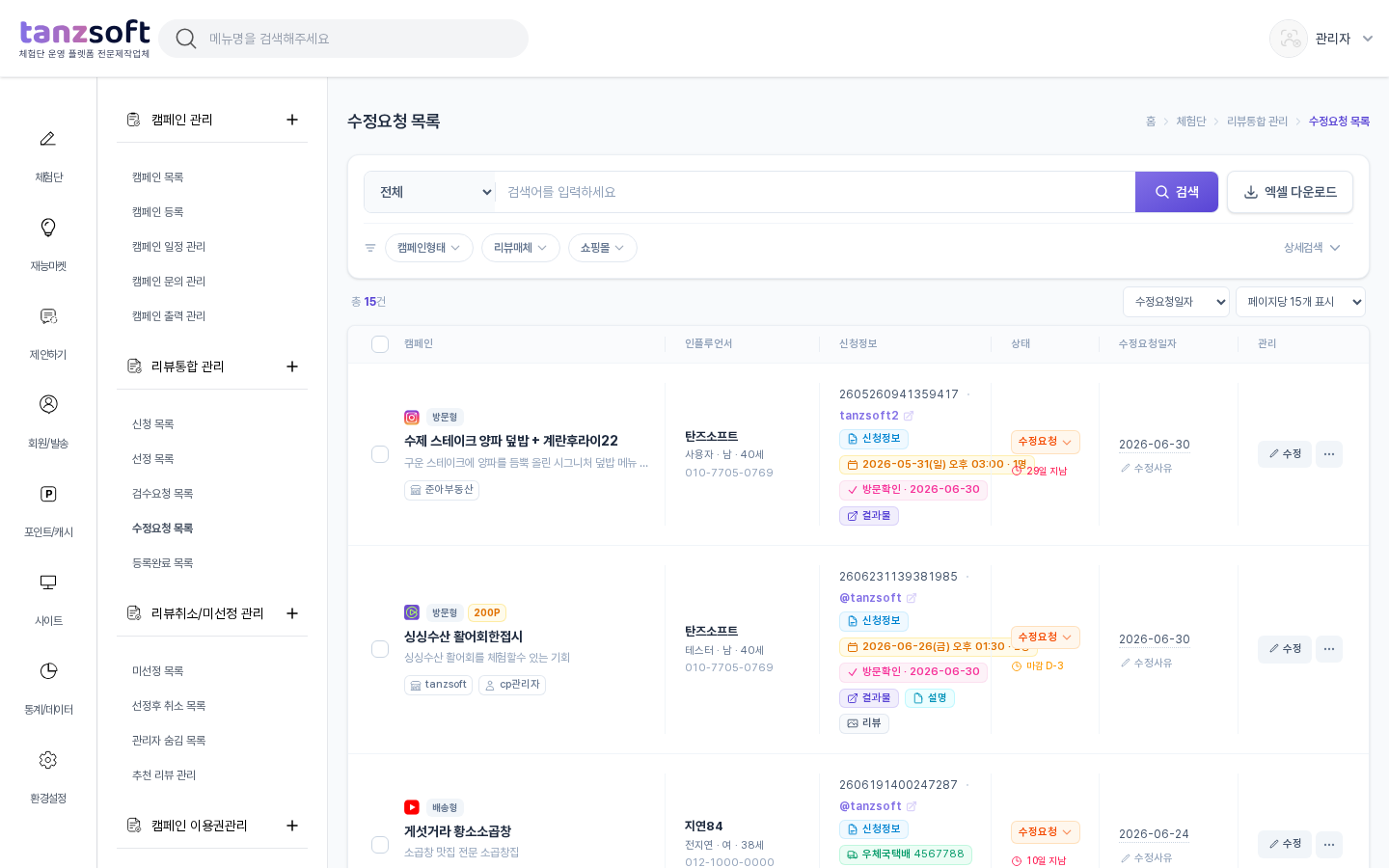Open the 체험단 sidebar icon
The image size is (1389, 868).
click(x=48, y=139)
